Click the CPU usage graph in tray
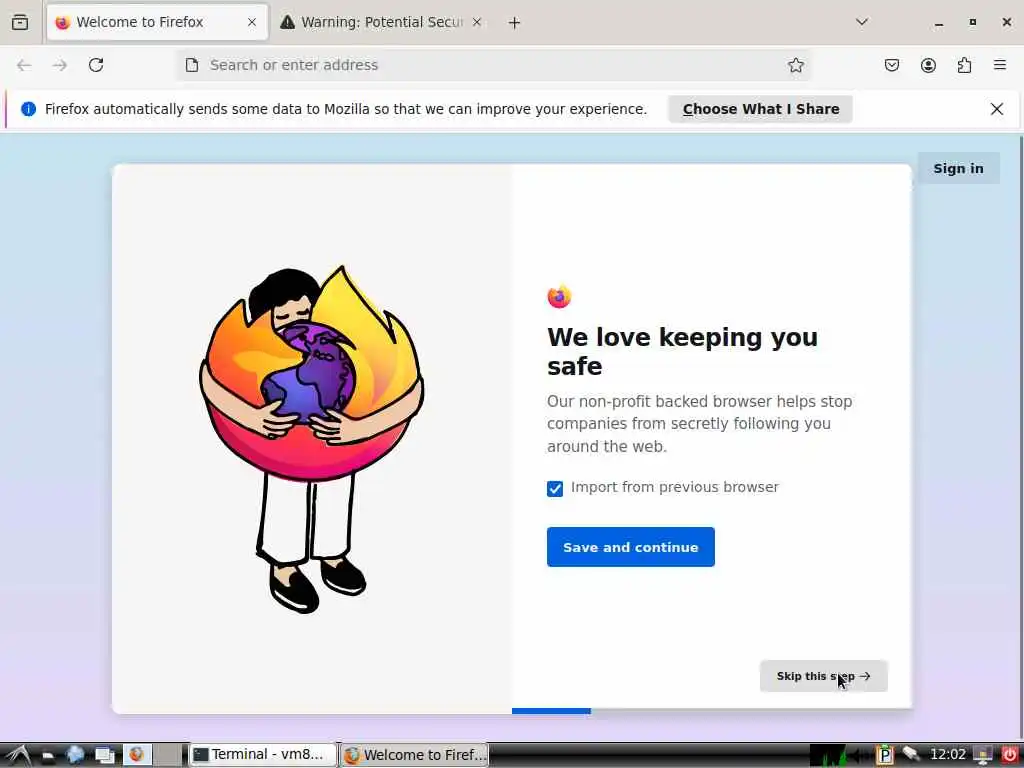Image resolution: width=1024 pixels, height=768 pixels. [828, 756]
